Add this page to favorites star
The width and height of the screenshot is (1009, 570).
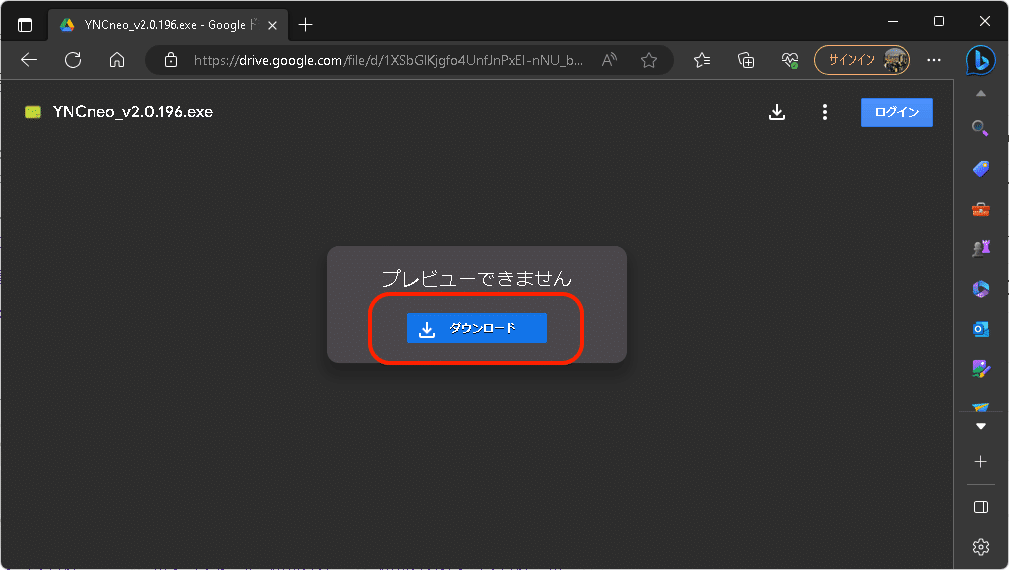point(649,60)
